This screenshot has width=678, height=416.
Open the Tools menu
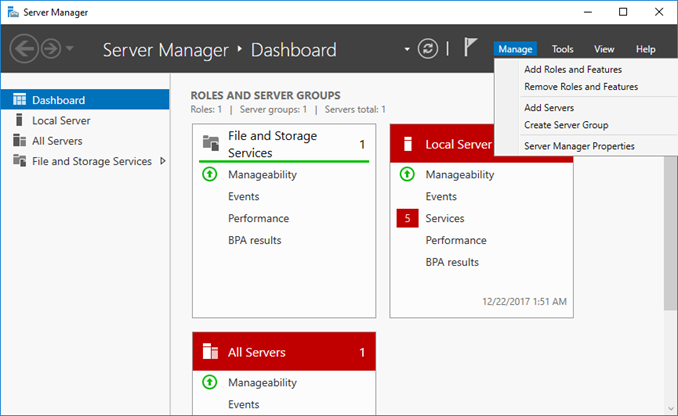pos(562,49)
